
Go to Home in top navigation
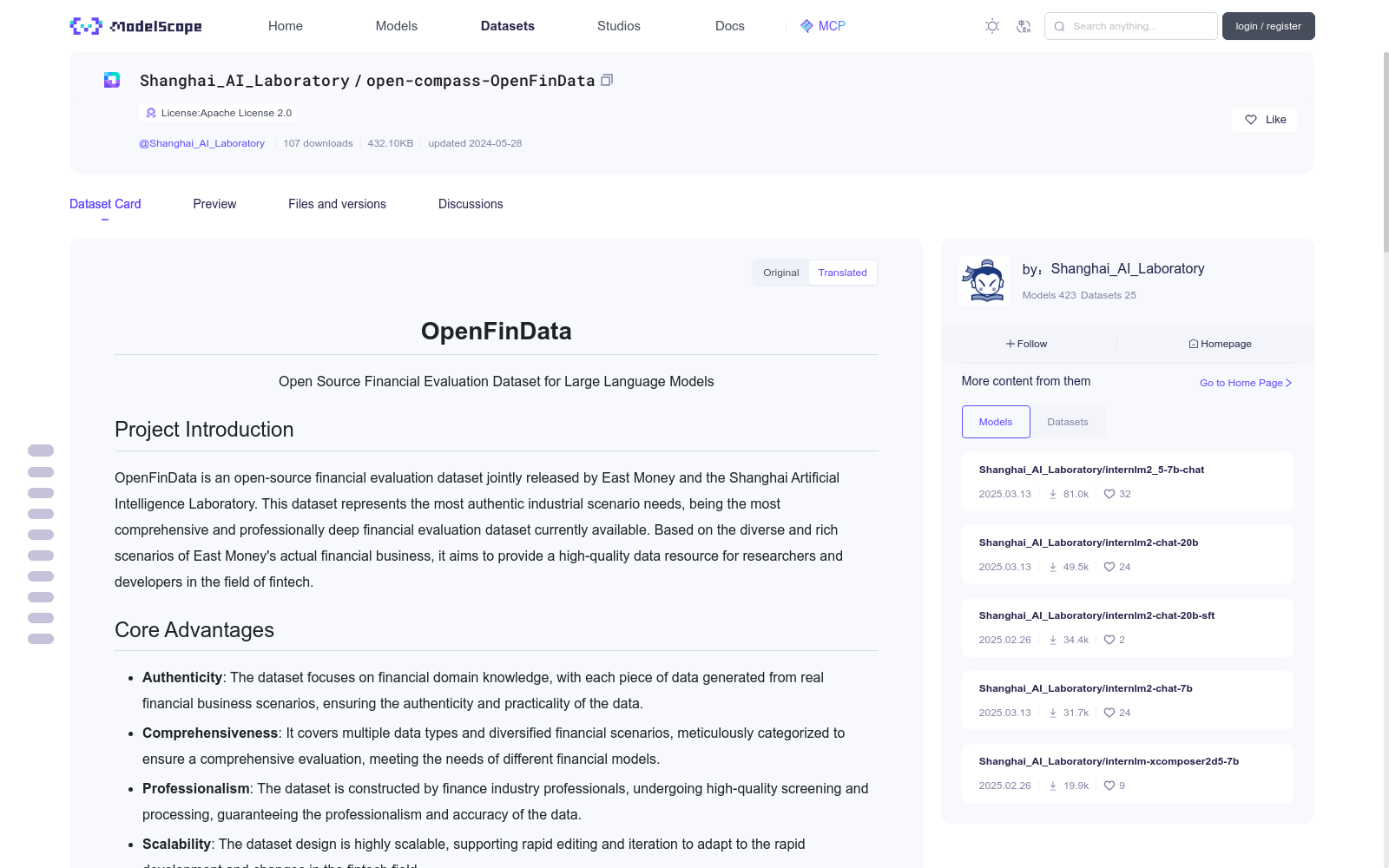point(286,26)
